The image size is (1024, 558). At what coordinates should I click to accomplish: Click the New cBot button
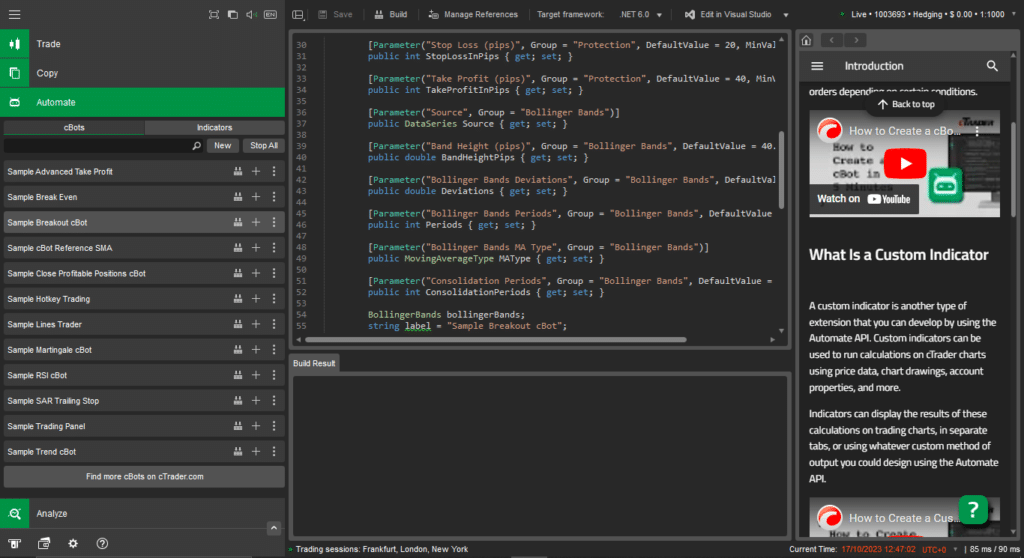click(x=223, y=146)
